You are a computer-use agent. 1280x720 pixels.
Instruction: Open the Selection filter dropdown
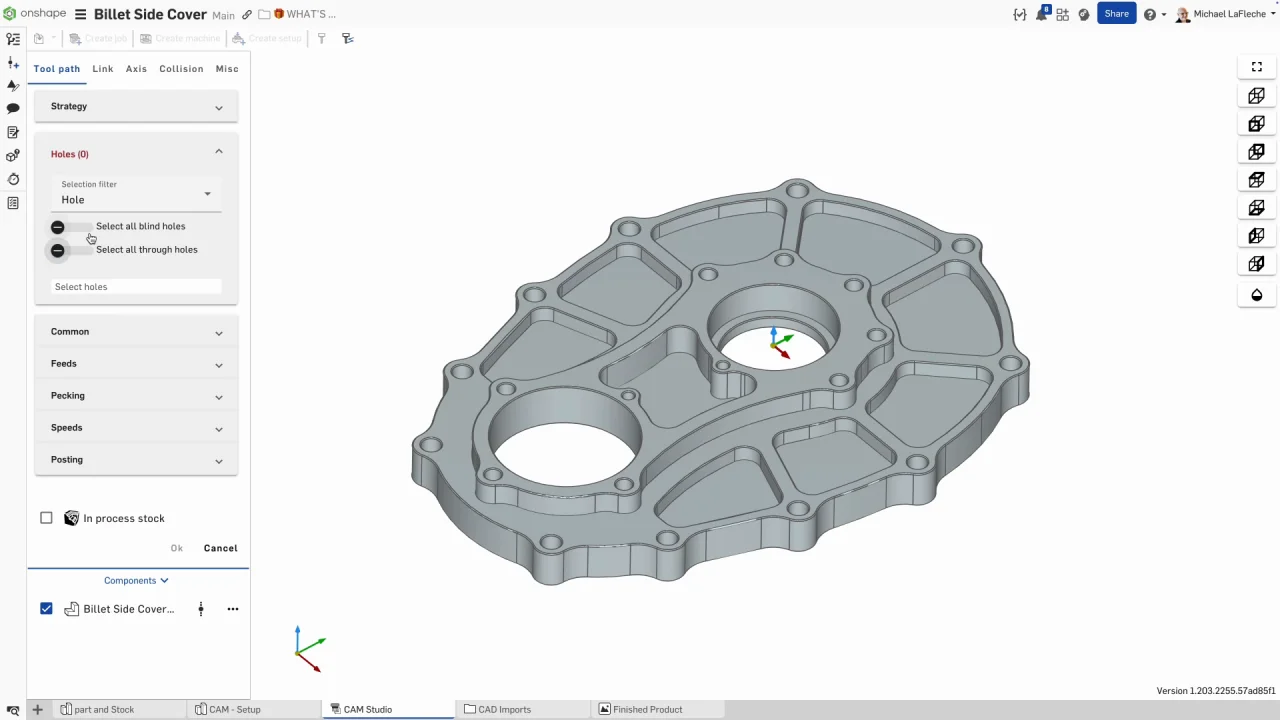pyautogui.click(x=136, y=194)
